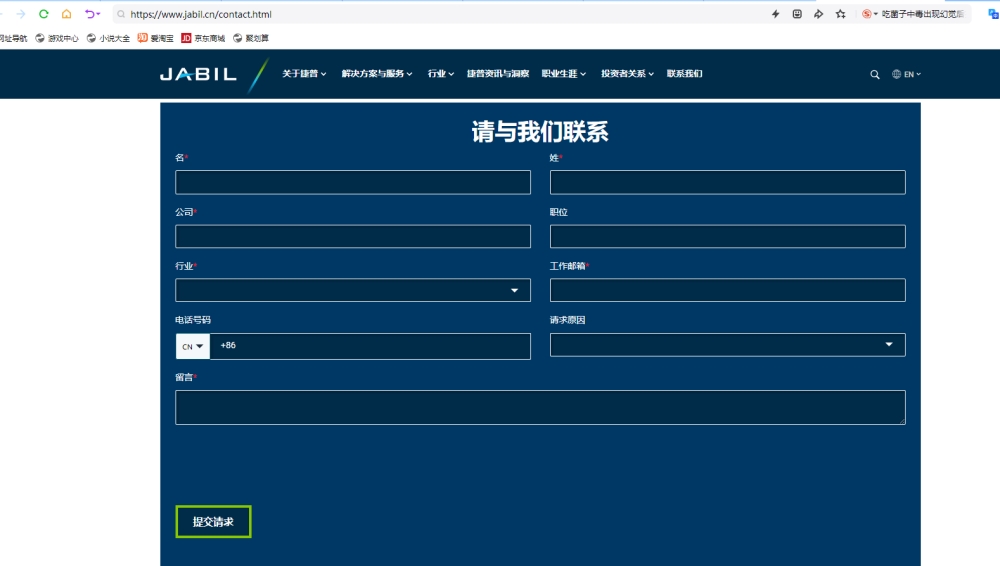Click the share arrow icon in address bar
Viewport: 1000px width, 566px height.
pos(818,14)
